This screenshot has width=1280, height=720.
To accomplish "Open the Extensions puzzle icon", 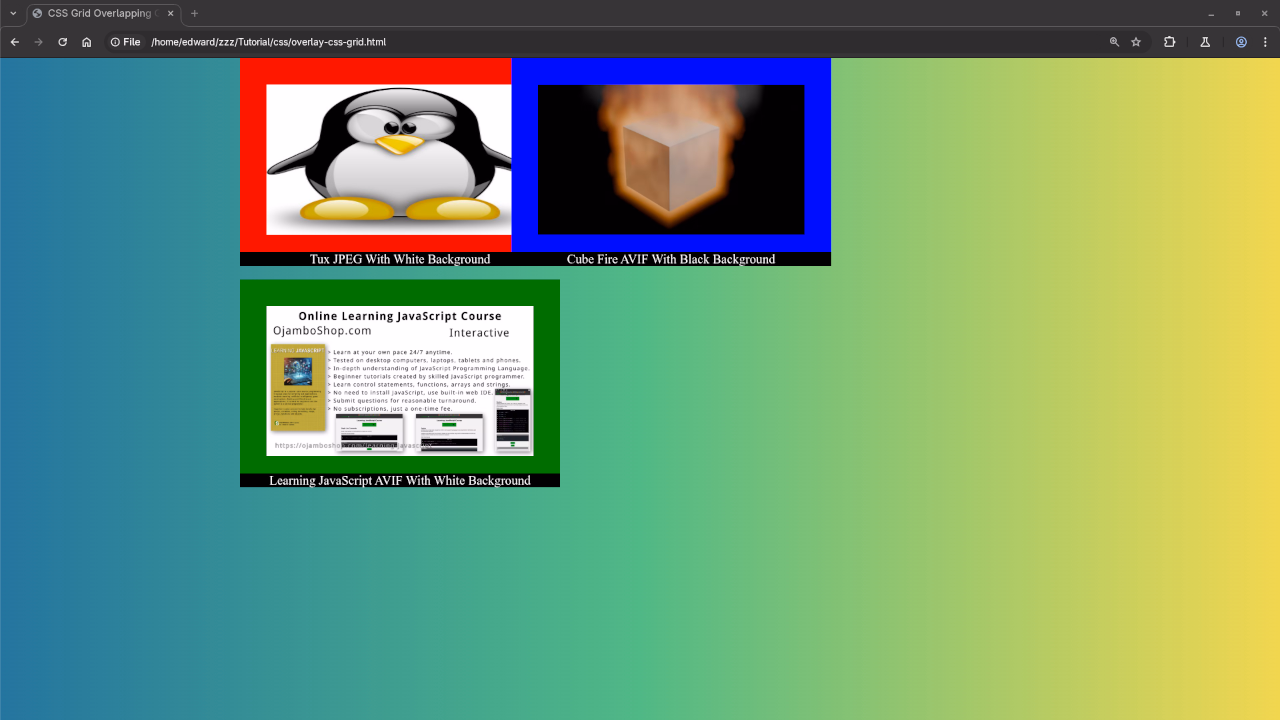I will (1169, 42).
